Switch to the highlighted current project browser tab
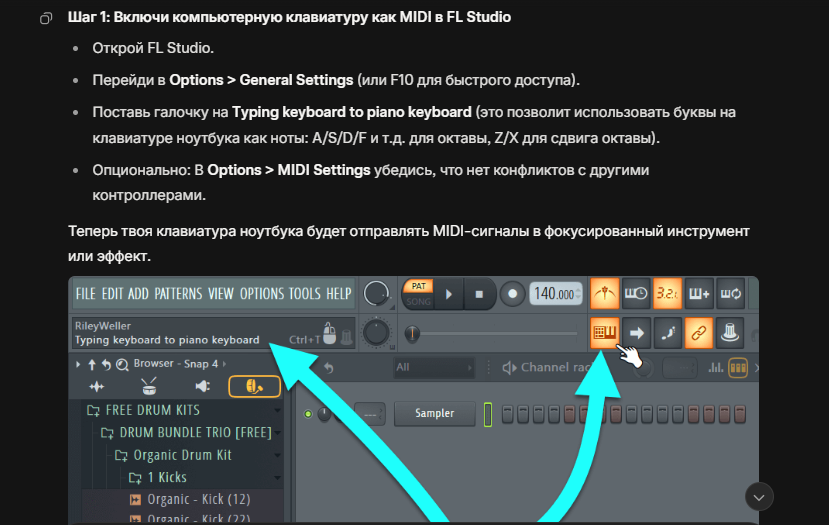 pyautogui.click(x=254, y=386)
